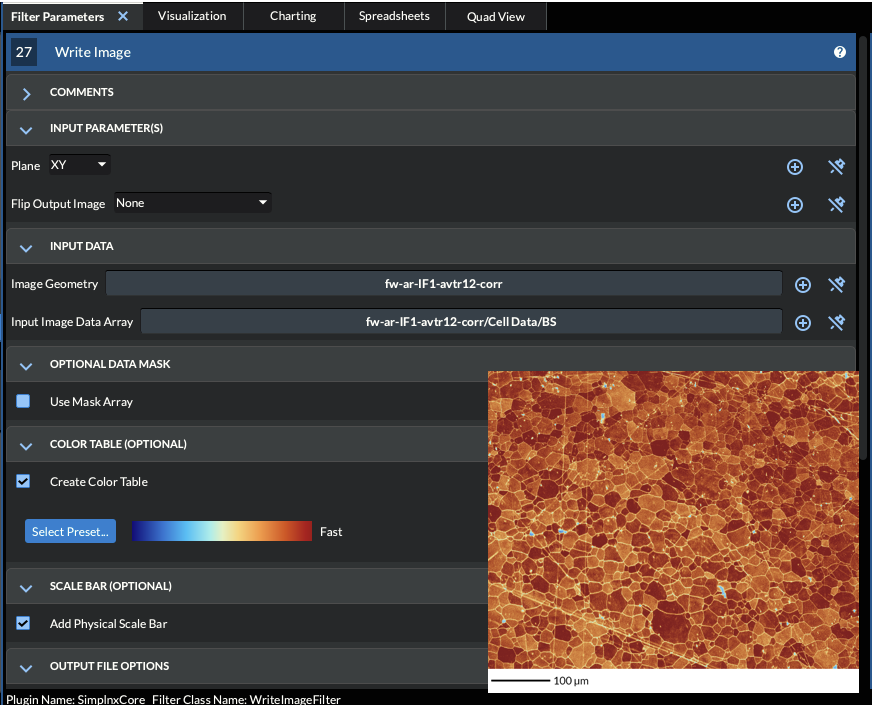
Task: Click the plus icon for Input Image Data Array
Action: click(802, 322)
